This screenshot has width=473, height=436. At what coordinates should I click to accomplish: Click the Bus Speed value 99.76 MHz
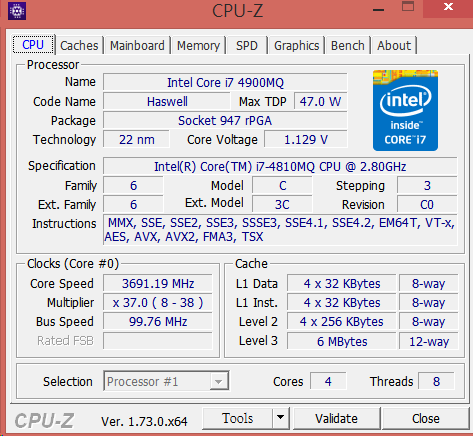click(x=158, y=322)
